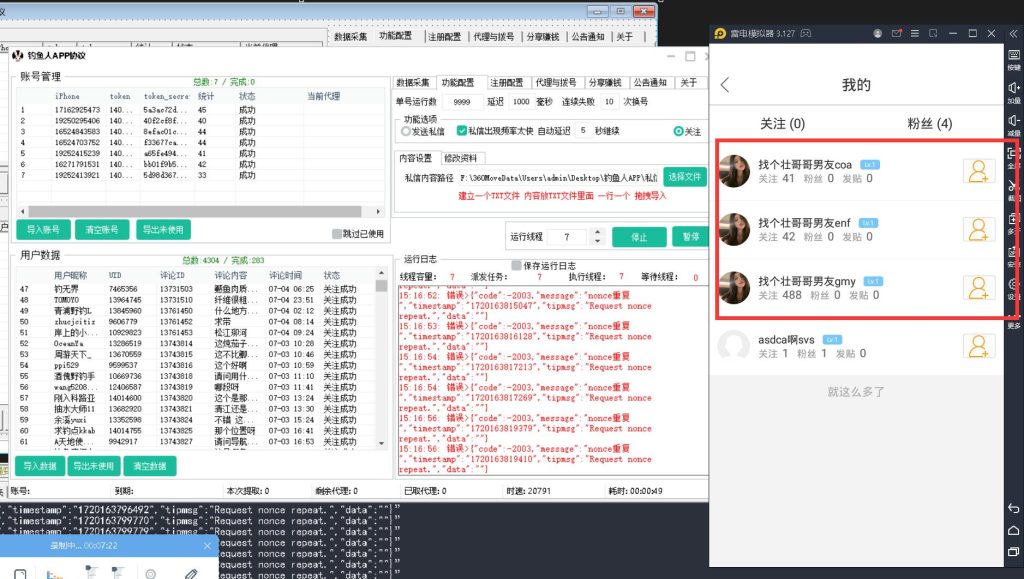The image size is (1024, 579).
Task: Click the back arrow on the 我的 page
Action: 725,85
